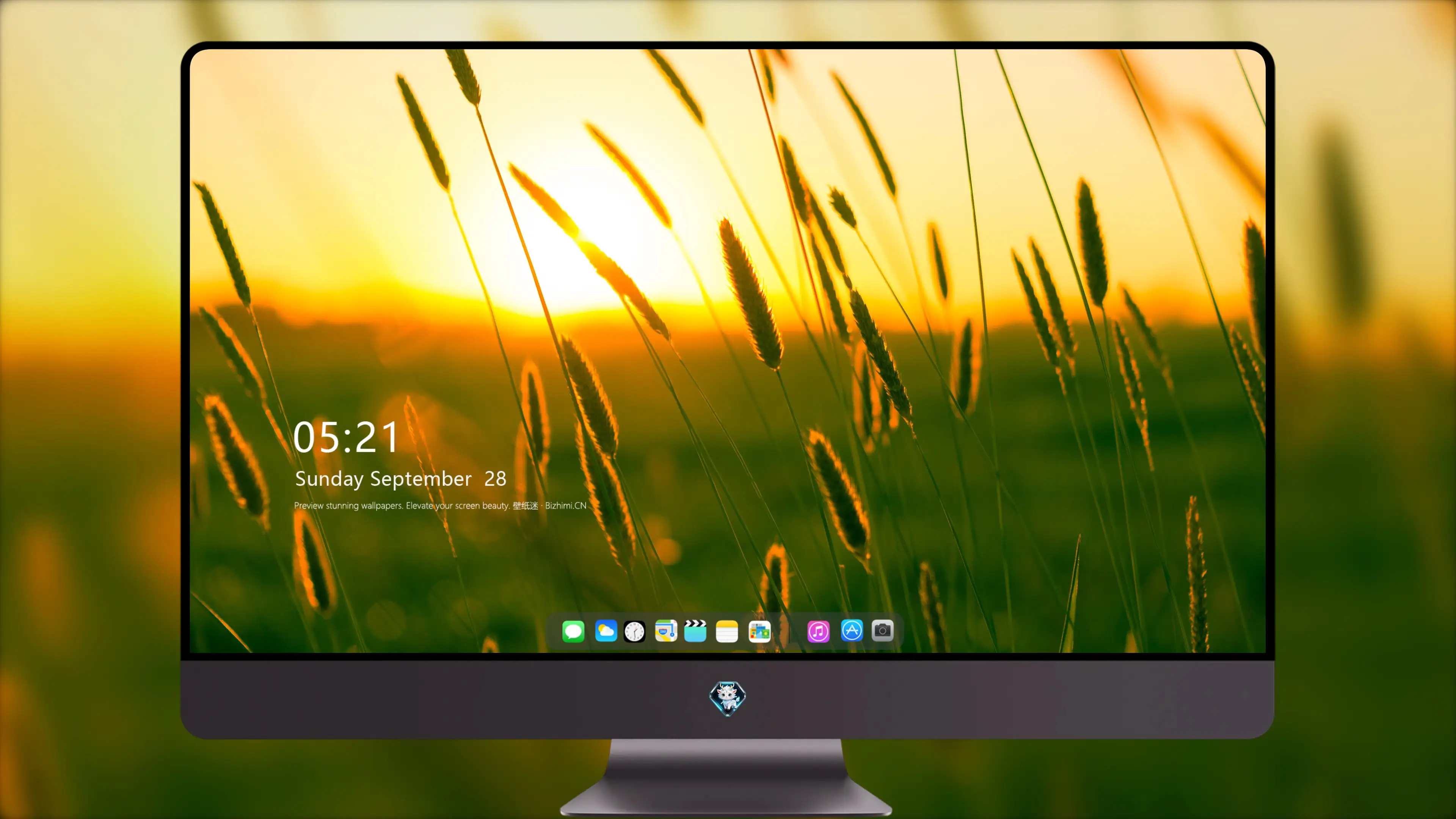Open the yellow Notes app in the dock
Viewport: 1456px width, 819px height.
click(x=727, y=631)
